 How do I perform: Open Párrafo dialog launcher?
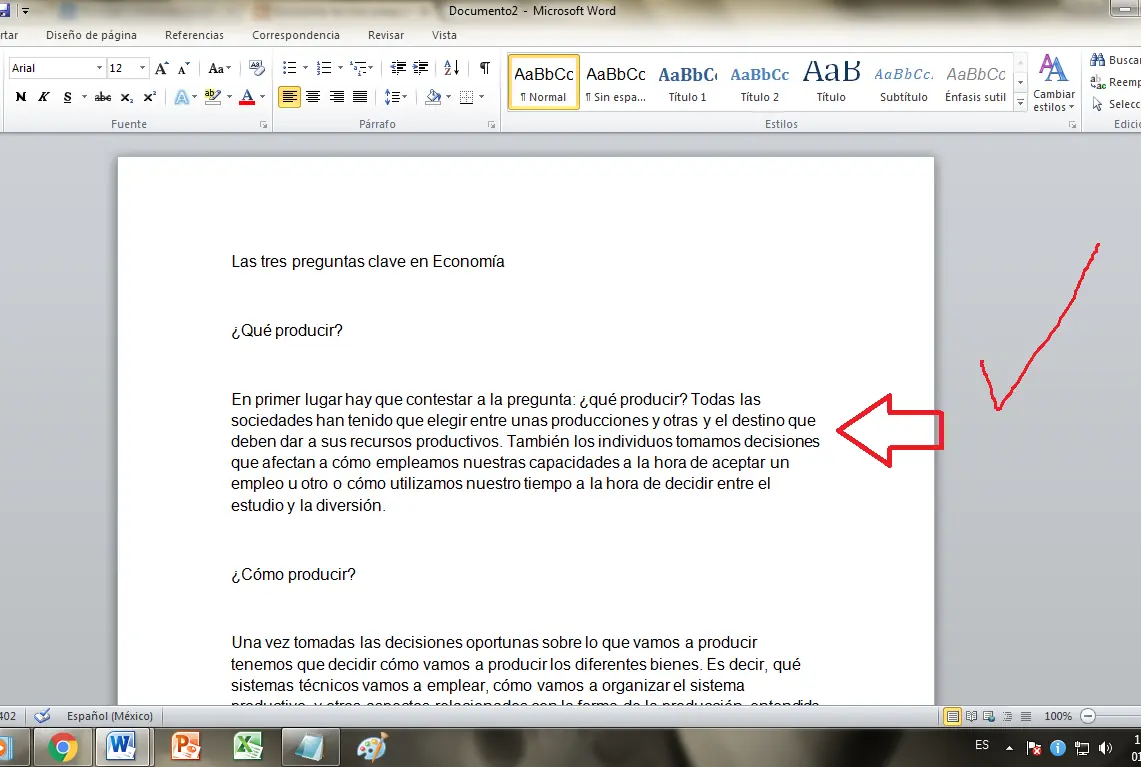(x=492, y=125)
